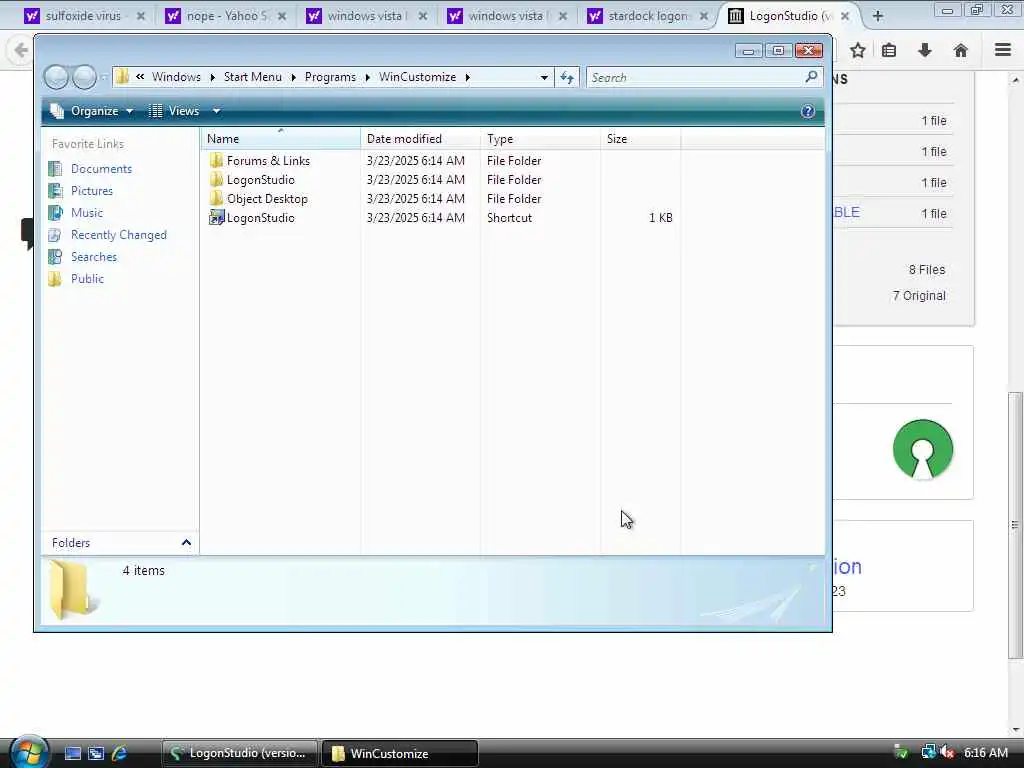Switch to the 'nope - Yahoo' browser tab
The width and height of the screenshot is (1024, 768).
227,16
